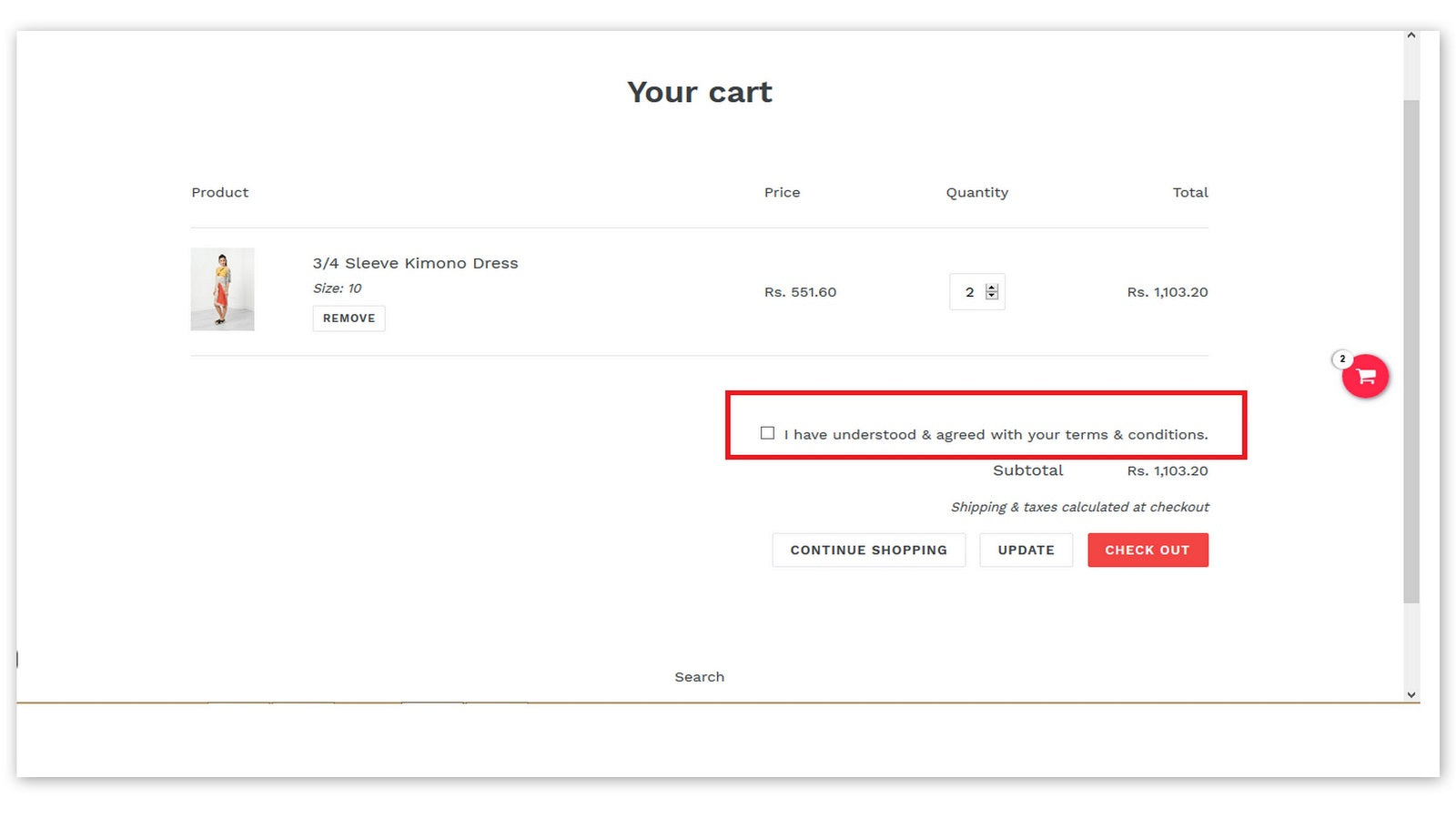This screenshot has height=819, width=1456.
Task: Click the terms & conditions agreement label
Action: [996, 435]
